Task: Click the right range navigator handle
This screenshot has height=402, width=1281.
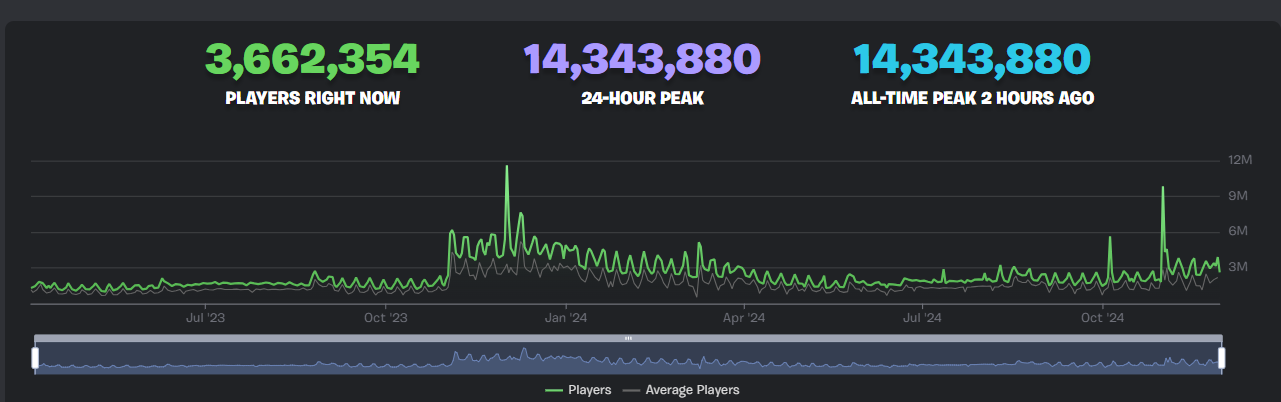Action: 1221,357
